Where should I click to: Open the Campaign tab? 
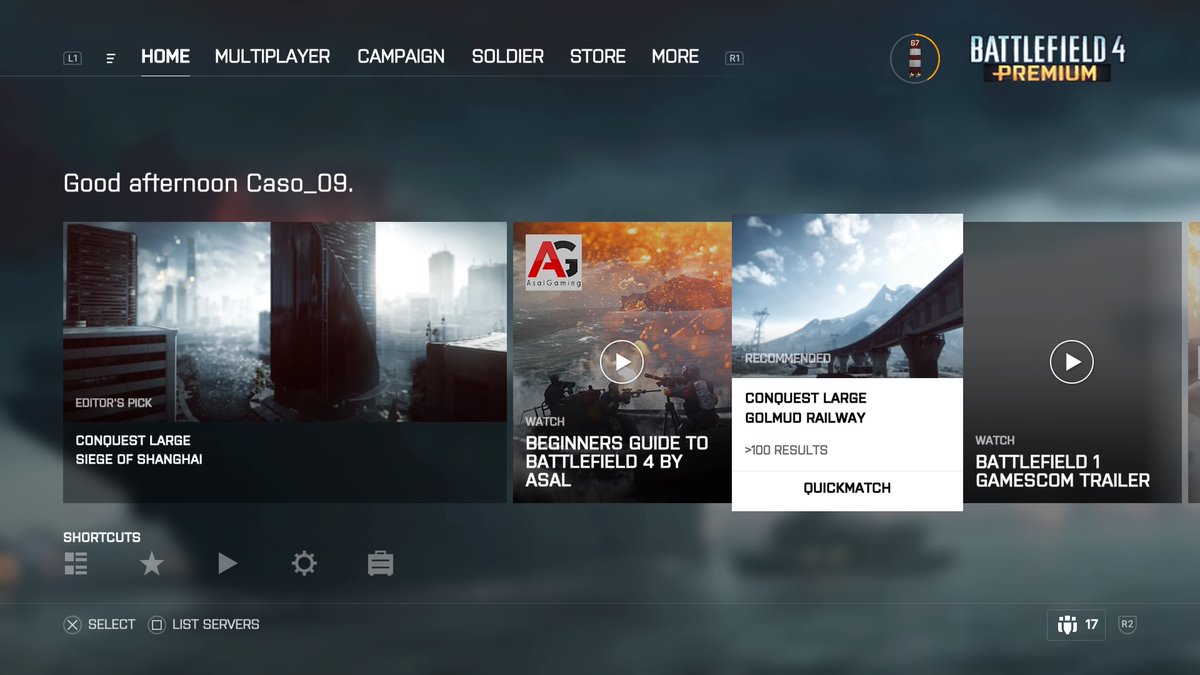point(401,57)
